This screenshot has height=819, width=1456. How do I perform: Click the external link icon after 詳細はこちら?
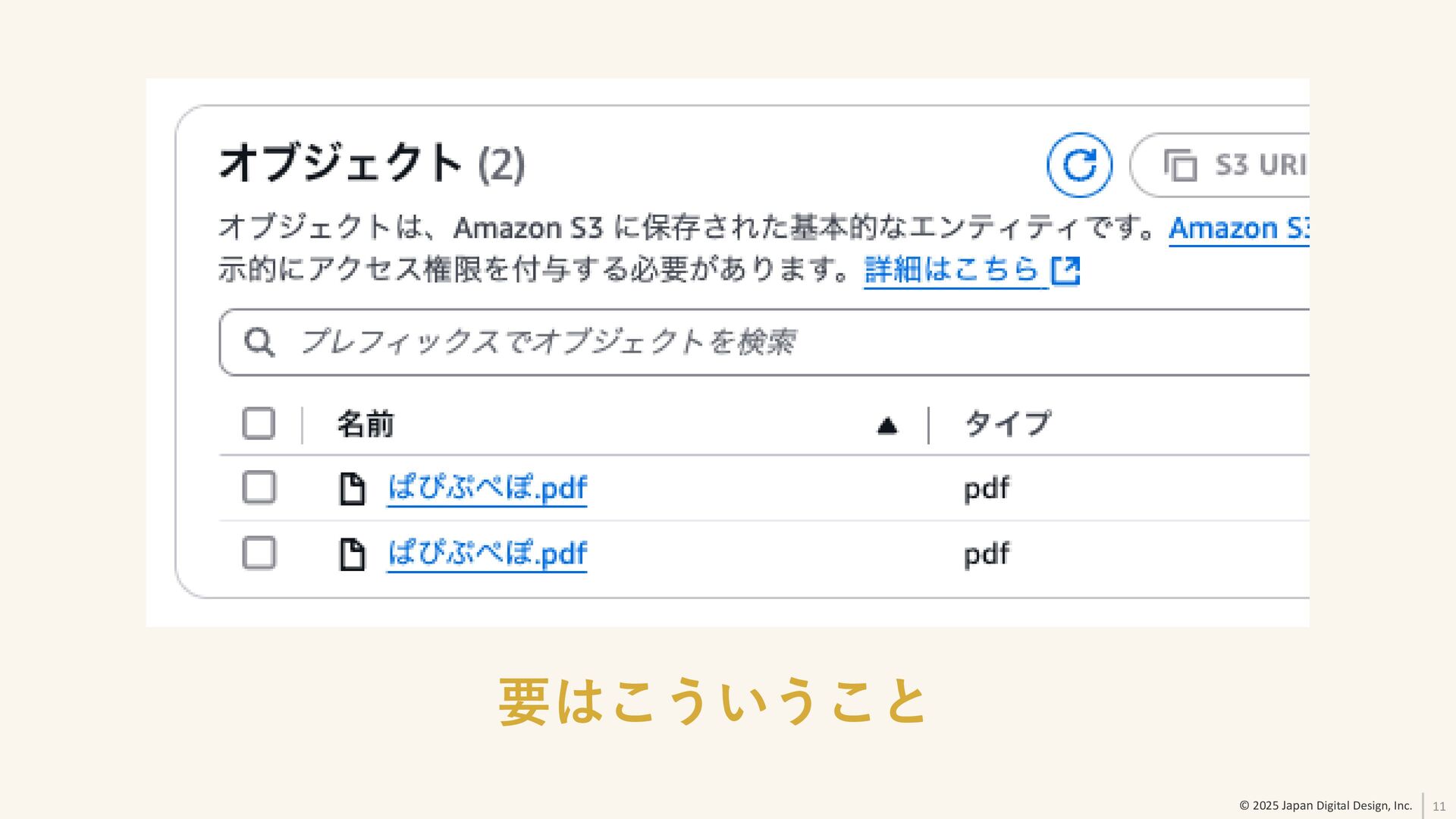point(1065,270)
